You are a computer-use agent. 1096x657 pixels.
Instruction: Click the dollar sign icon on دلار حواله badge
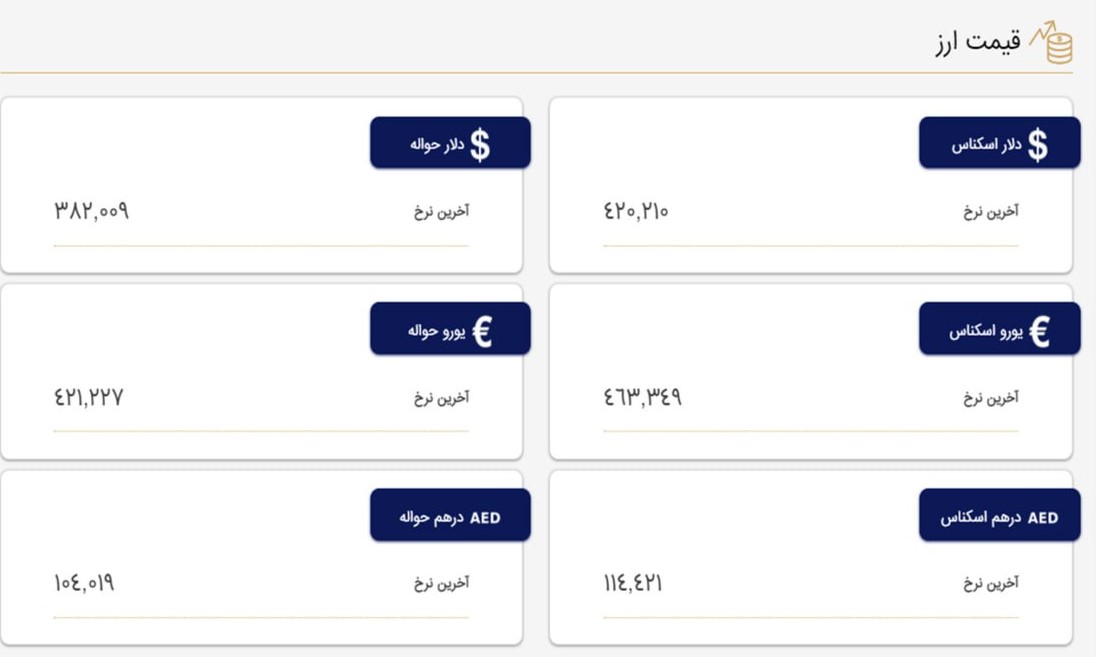[x=480, y=145]
